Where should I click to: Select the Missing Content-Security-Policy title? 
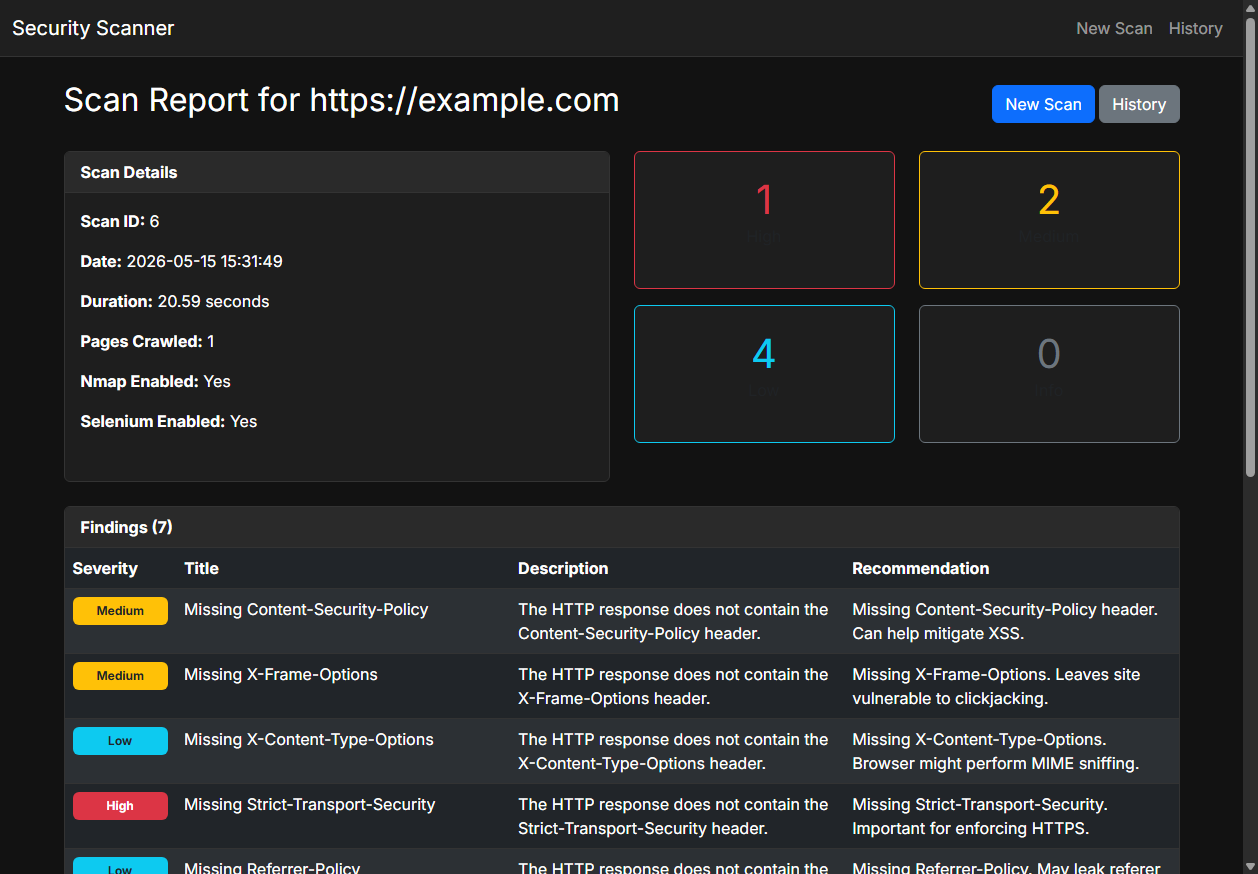[306, 609]
